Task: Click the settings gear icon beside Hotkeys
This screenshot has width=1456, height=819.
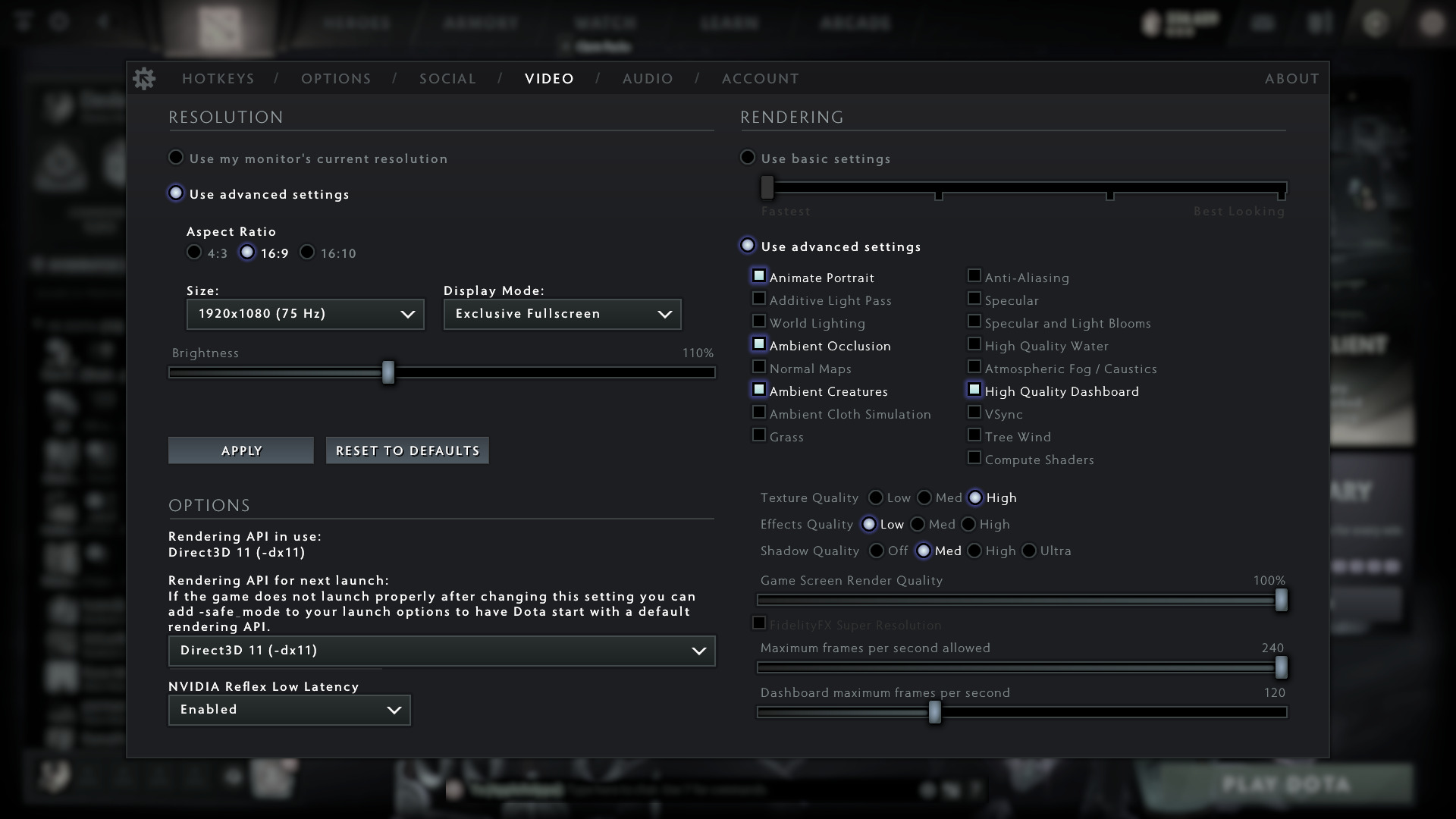Action: 143,79
